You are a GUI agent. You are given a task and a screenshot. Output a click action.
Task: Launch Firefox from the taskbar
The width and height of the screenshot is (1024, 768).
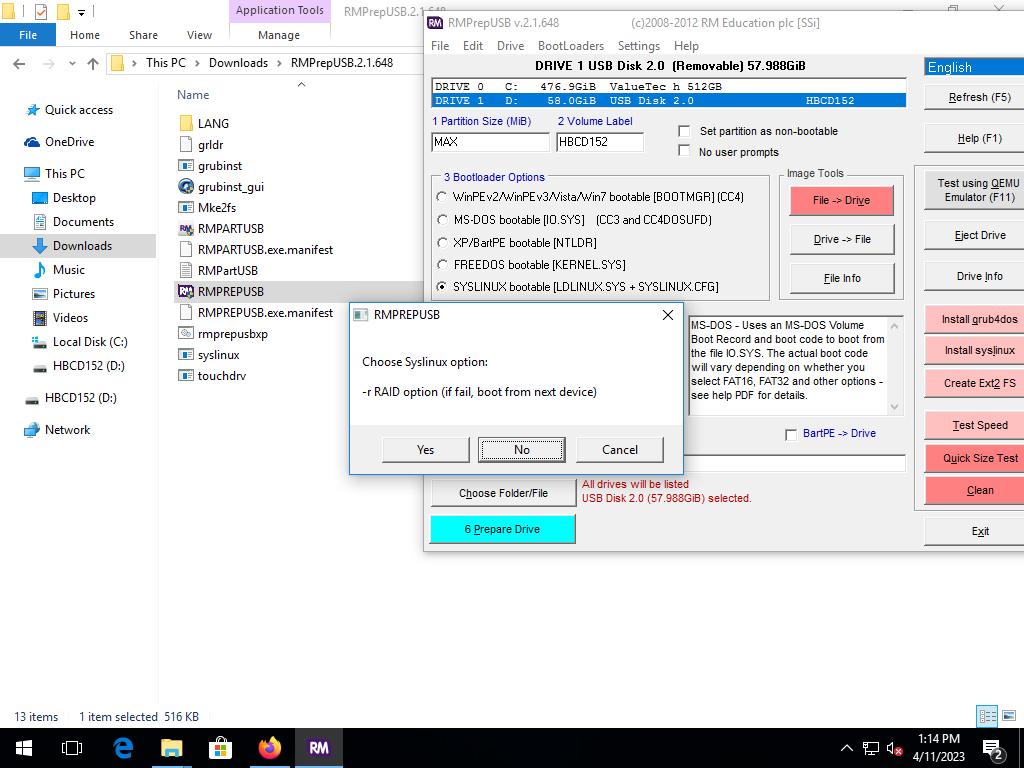[x=269, y=747]
